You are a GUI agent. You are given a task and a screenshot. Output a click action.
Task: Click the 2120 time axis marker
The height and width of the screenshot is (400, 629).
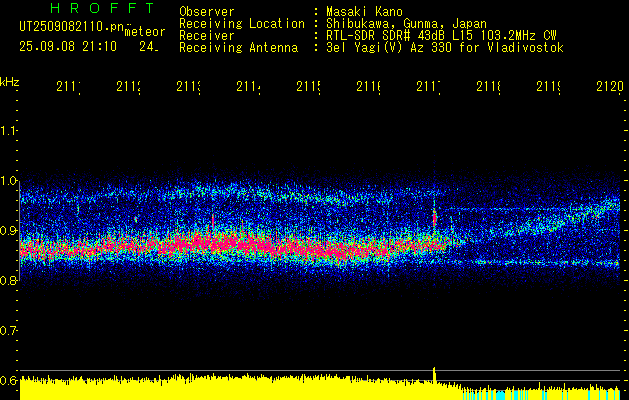[x=610, y=87]
